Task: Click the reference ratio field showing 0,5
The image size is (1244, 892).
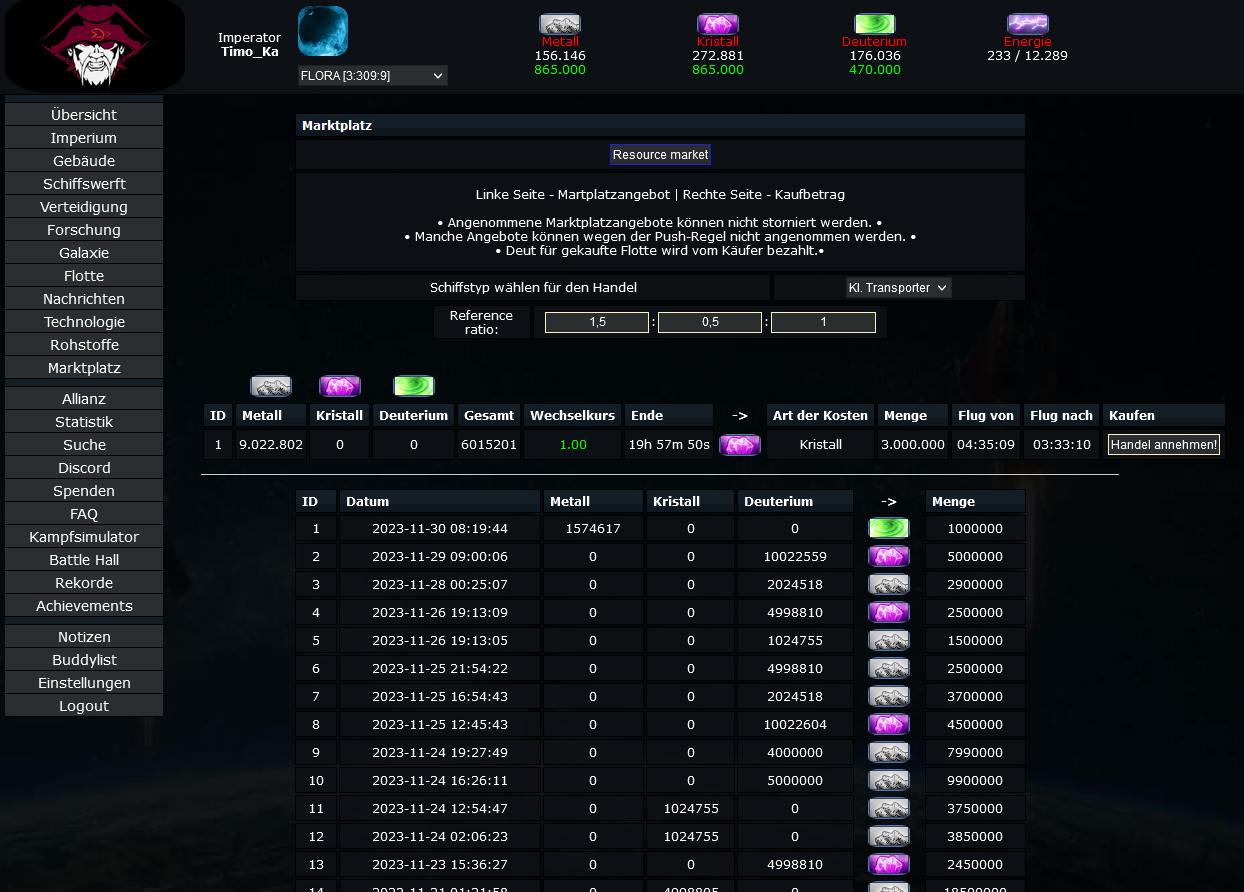Action: point(710,322)
